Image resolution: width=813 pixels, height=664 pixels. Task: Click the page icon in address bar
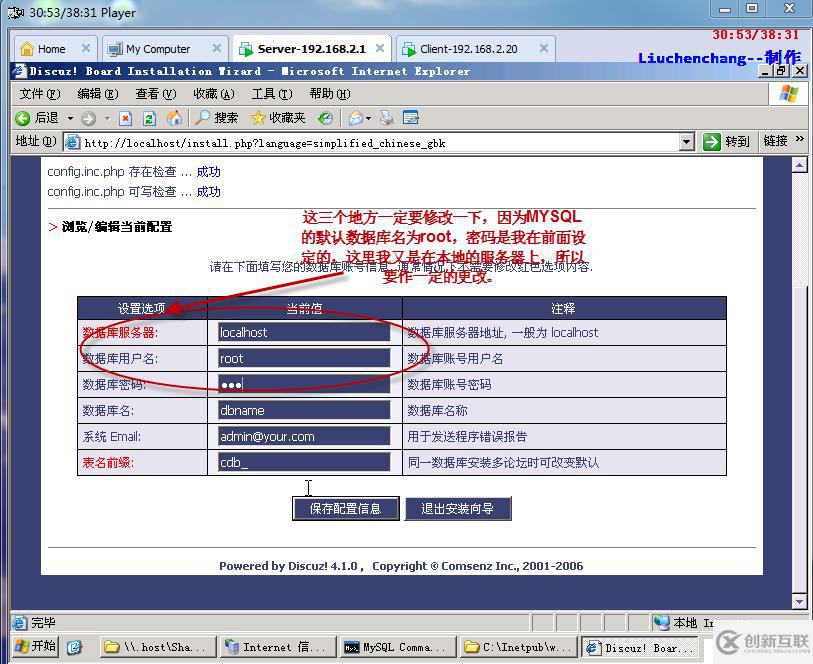[73, 142]
